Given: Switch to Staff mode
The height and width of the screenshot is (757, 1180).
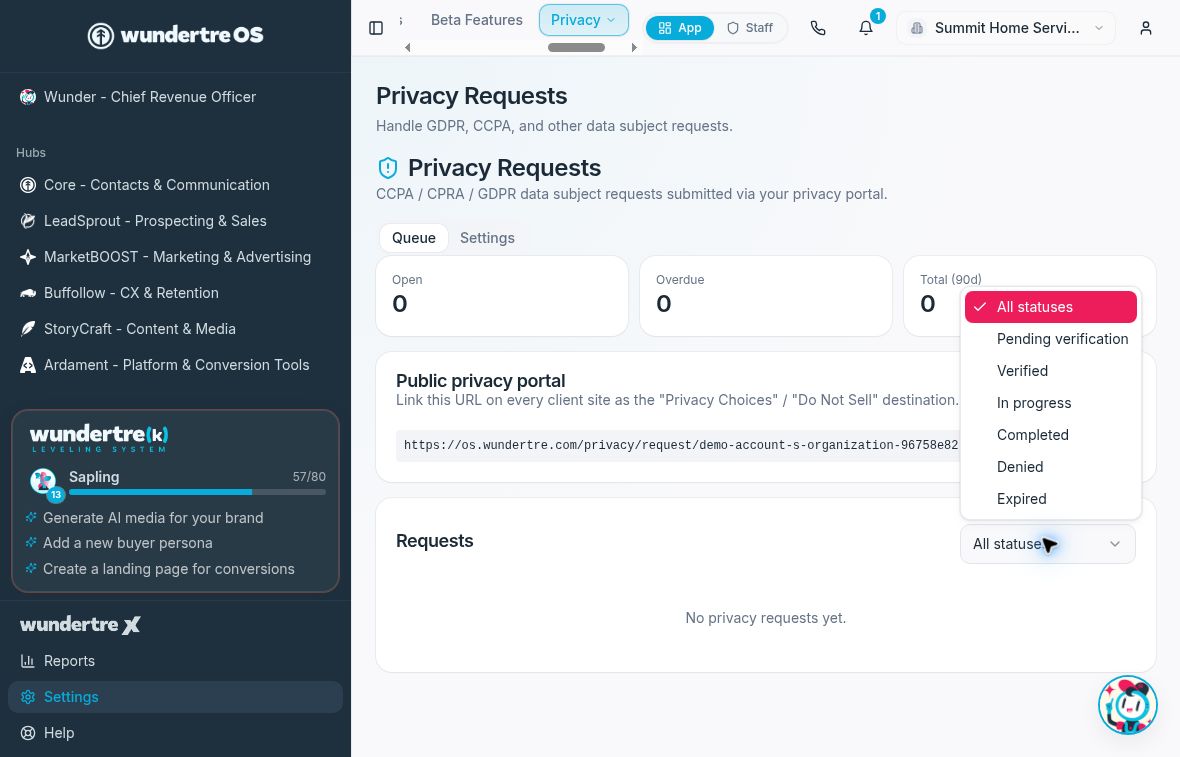Looking at the screenshot, I should [x=750, y=28].
